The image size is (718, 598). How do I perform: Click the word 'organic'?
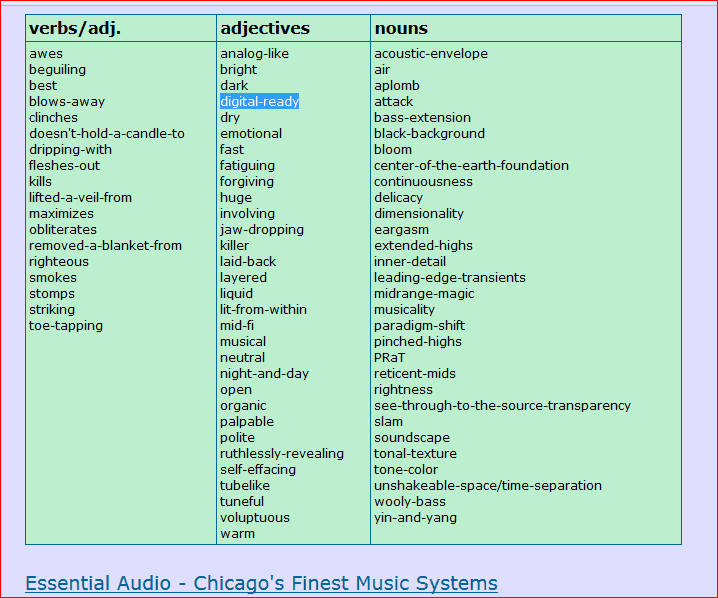[243, 406]
